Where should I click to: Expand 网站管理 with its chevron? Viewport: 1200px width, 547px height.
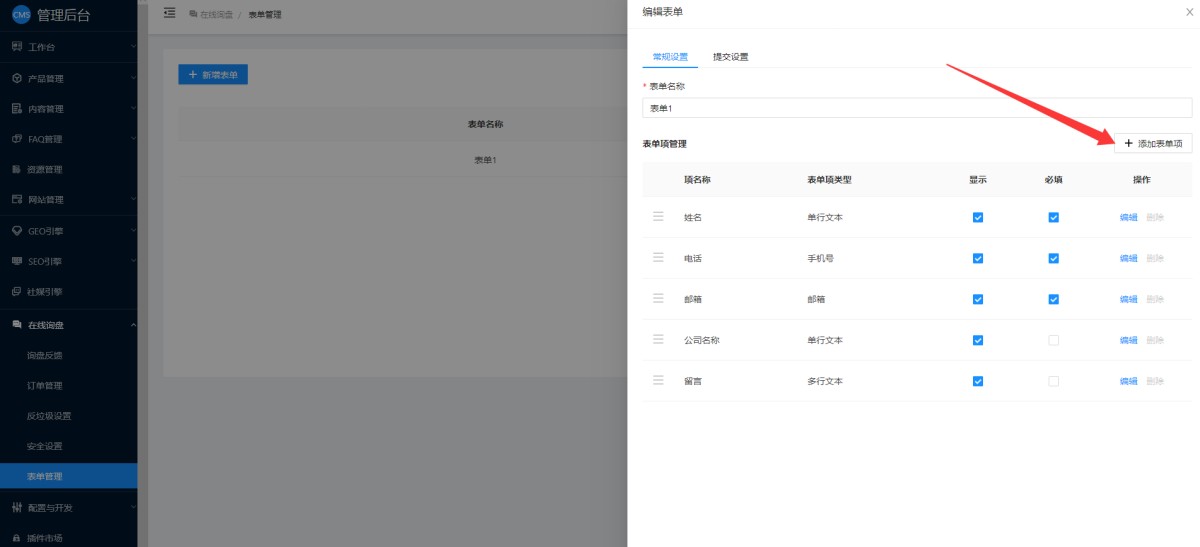coord(133,200)
